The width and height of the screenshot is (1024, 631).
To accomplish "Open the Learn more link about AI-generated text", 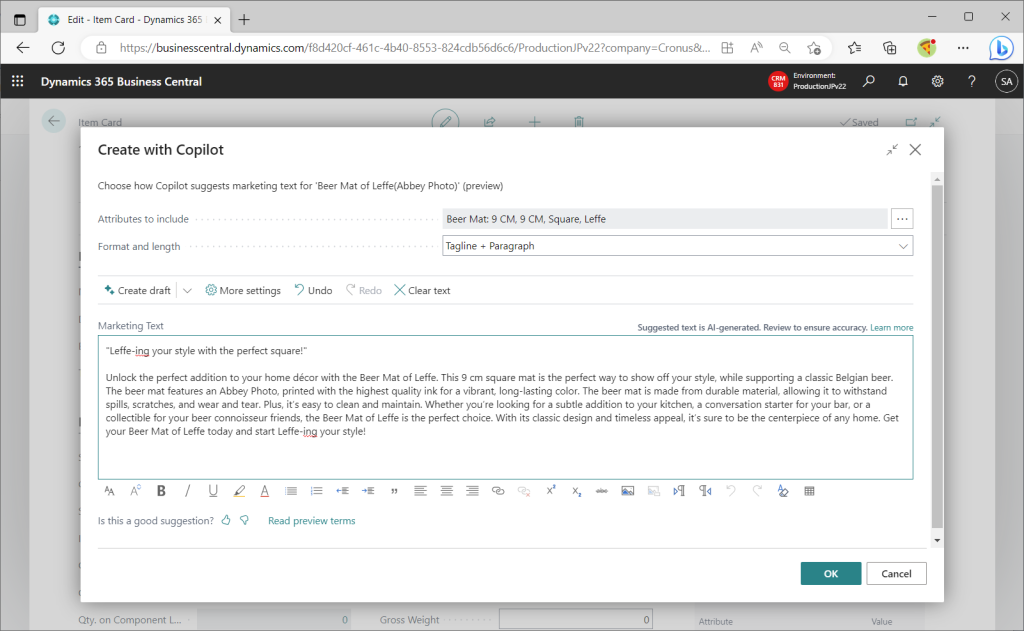I will tap(891, 328).
